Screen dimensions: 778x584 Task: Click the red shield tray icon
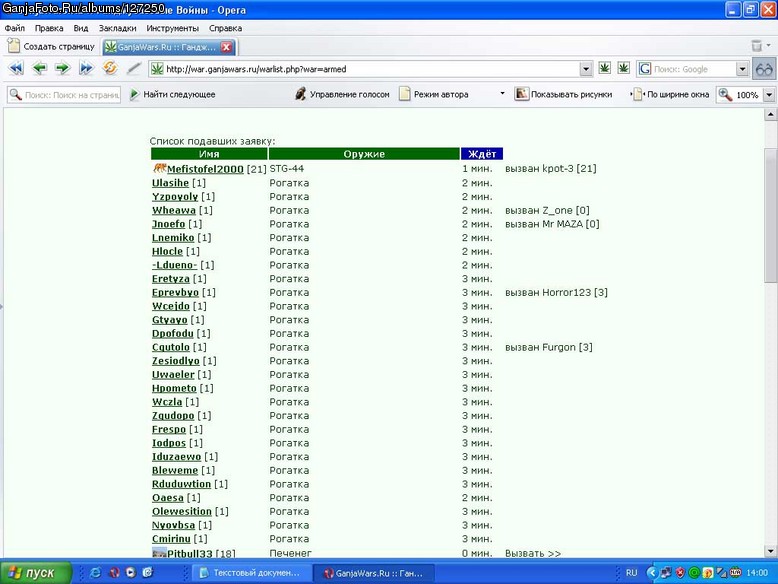point(680,573)
